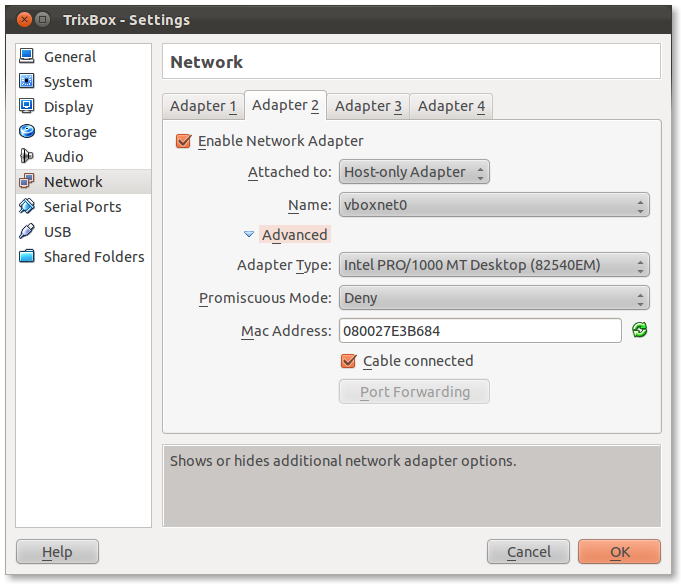Open the Adapter 4 tab
Image resolution: width=681 pixels, height=584 pixels.
tap(451, 106)
